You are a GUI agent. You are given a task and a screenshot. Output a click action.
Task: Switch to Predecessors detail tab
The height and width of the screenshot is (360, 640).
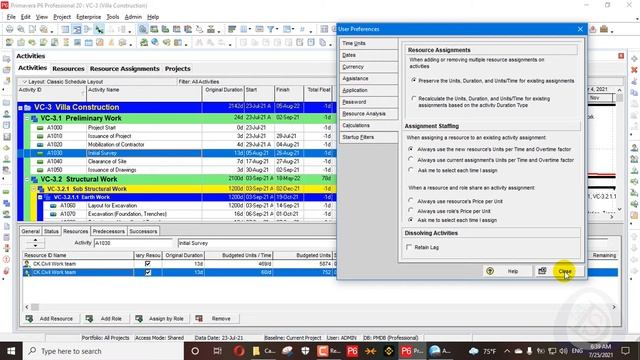pyautogui.click(x=109, y=231)
